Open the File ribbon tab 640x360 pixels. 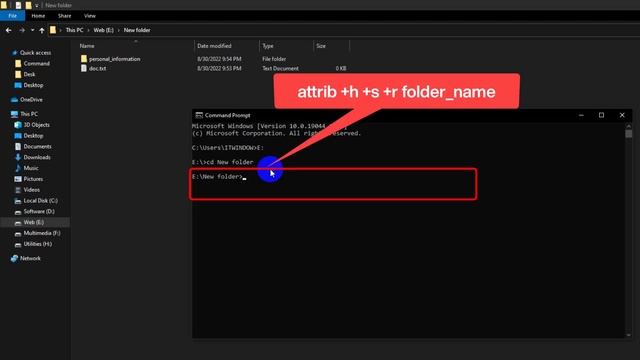coord(12,16)
